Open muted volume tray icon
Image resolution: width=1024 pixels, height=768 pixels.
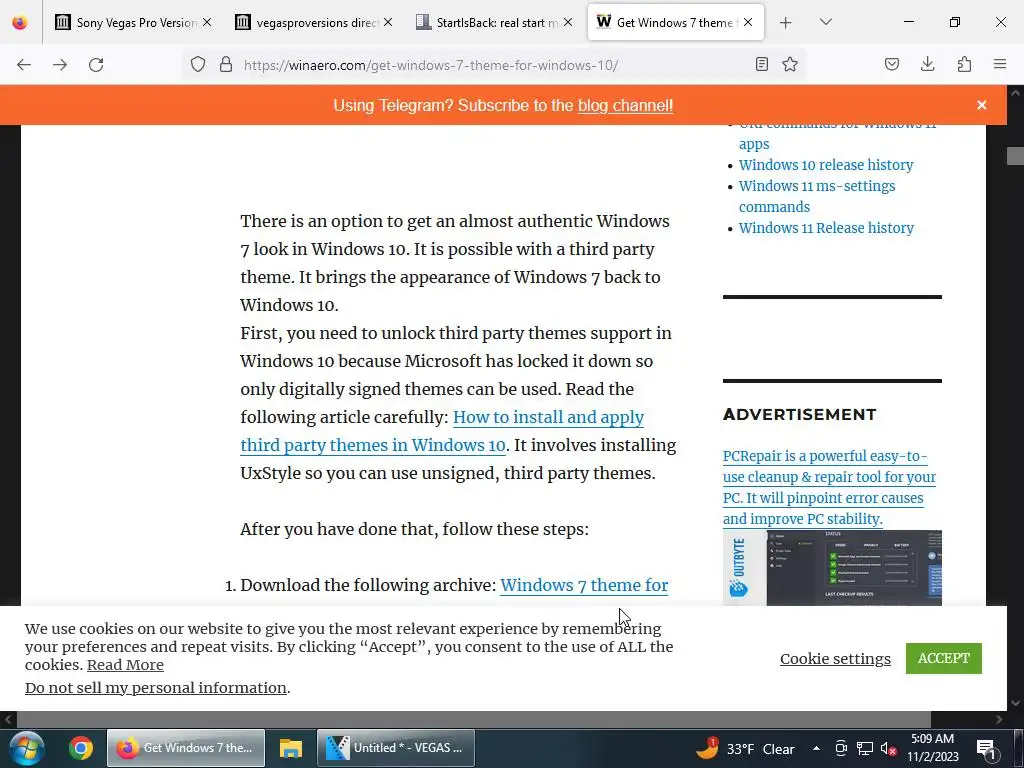pyautogui.click(x=888, y=749)
